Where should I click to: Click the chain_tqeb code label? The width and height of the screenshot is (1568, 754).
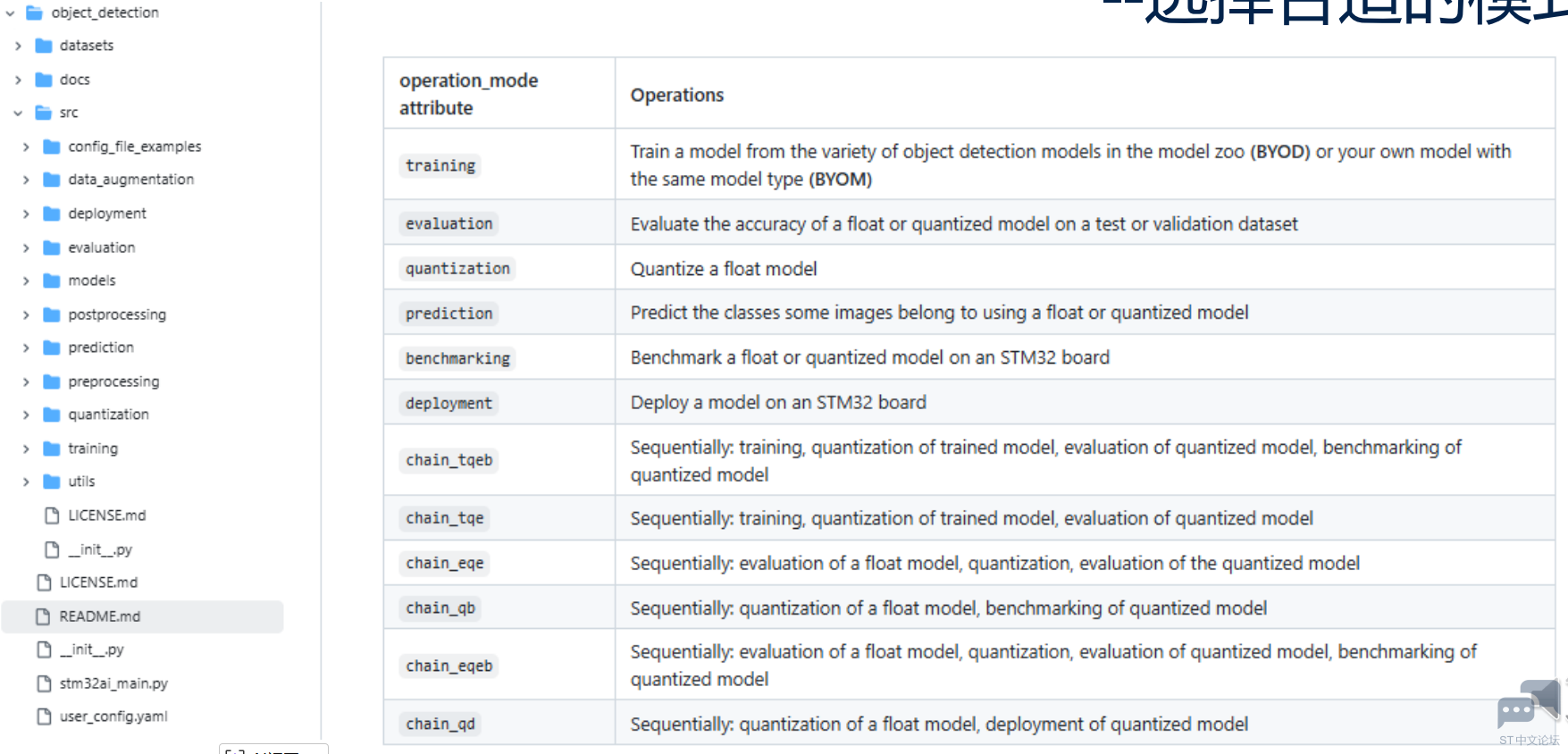click(449, 460)
